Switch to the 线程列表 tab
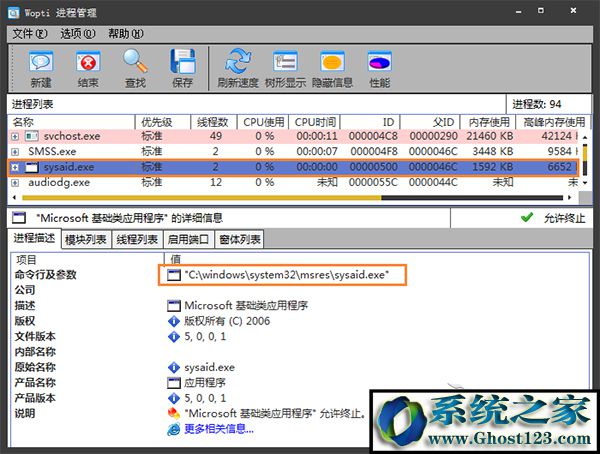Image resolution: width=600 pixels, height=454 pixels. [x=137, y=240]
